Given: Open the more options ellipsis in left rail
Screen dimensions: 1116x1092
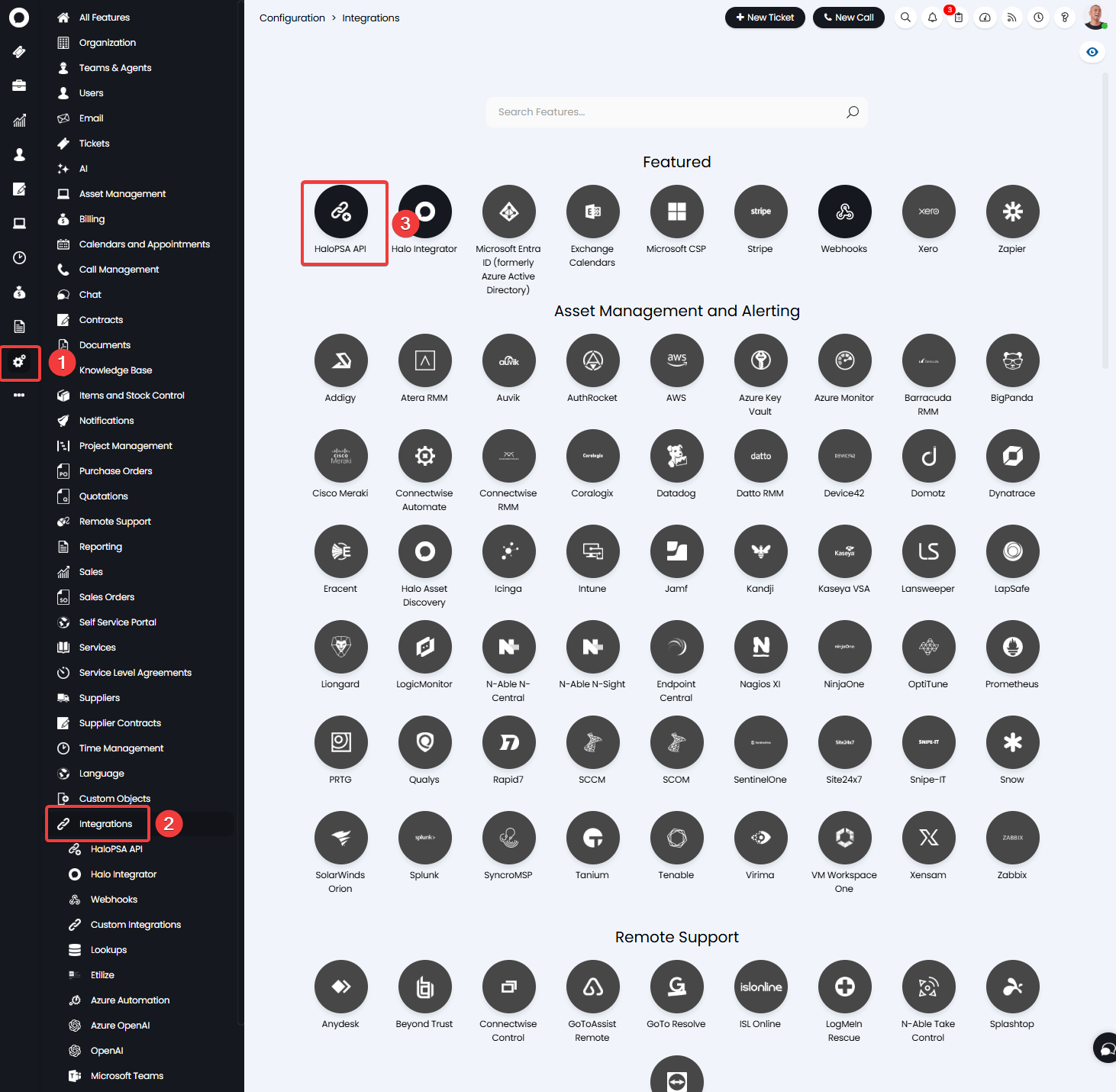Looking at the screenshot, I should tap(19, 395).
